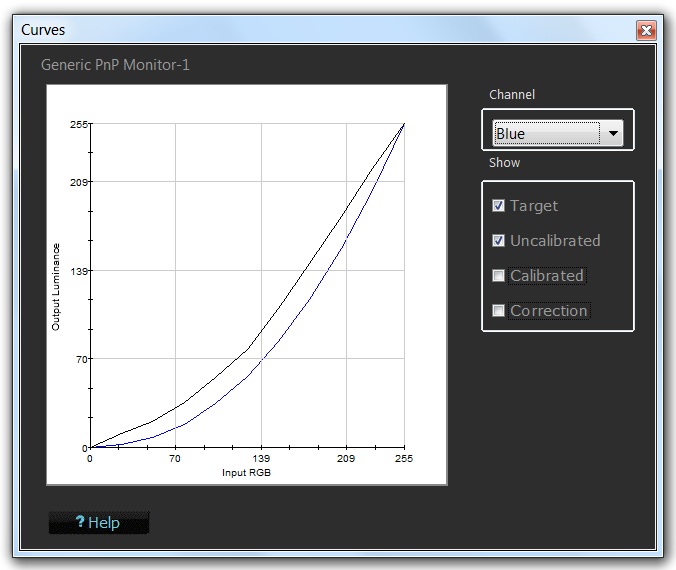The image size is (676, 570).
Task: Toggle the Uncalibrated curve checkbox
Action: point(498,240)
